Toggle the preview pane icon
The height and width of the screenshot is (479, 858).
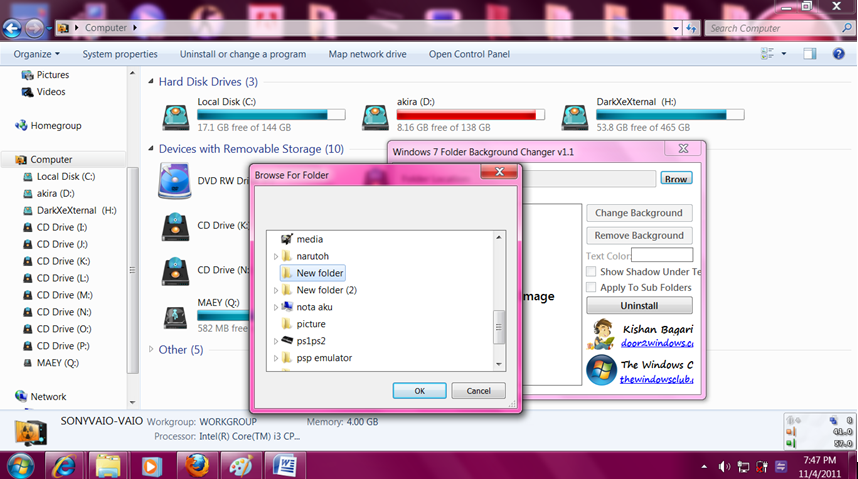810,54
